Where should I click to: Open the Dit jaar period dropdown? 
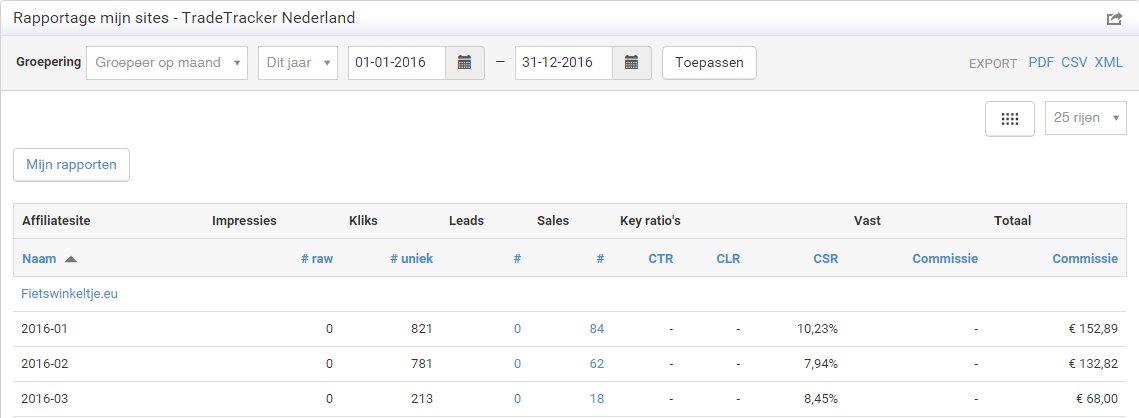coord(298,63)
